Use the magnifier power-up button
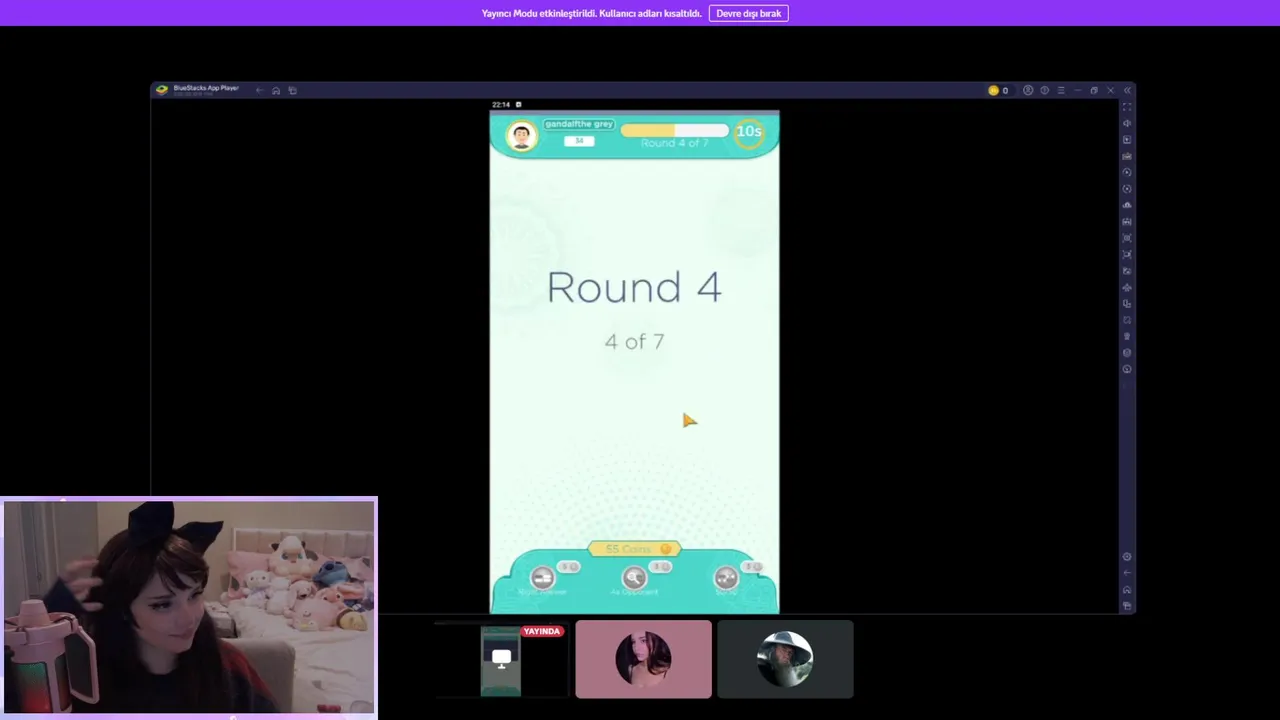Image resolution: width=1280 pixels, height=720 pixels. click(x=634, y=578)
